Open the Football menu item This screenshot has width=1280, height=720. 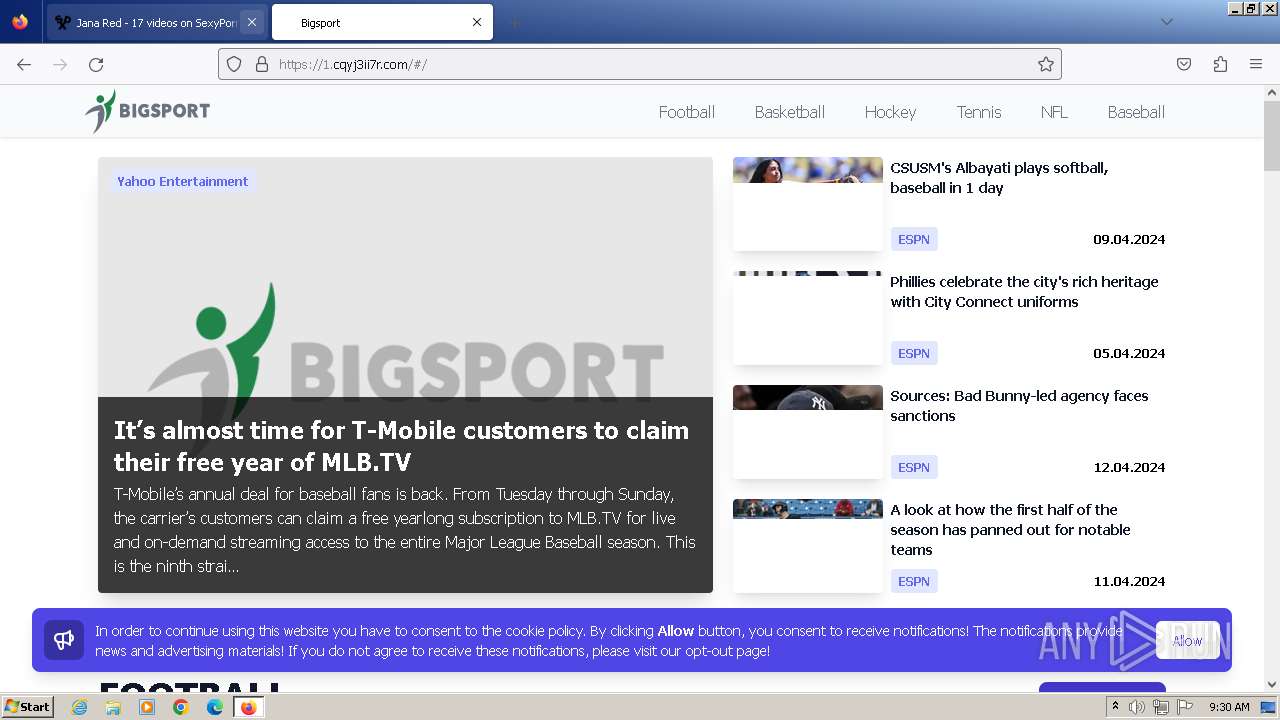click(x=686, y=112)
